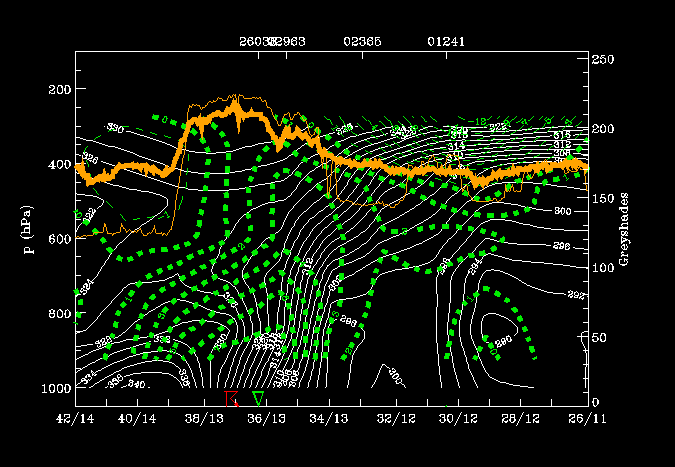Click the 50 value on the Greyshades axis
Image resolution: width=675 pixels, height=467 pixels.
[600, 338]
